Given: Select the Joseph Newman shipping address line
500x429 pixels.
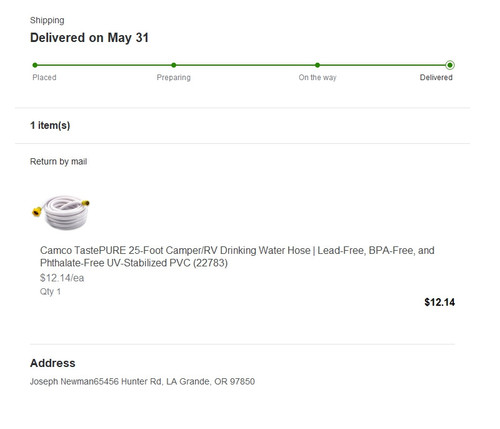Looking at the screenshot, I should click(142, 381).
